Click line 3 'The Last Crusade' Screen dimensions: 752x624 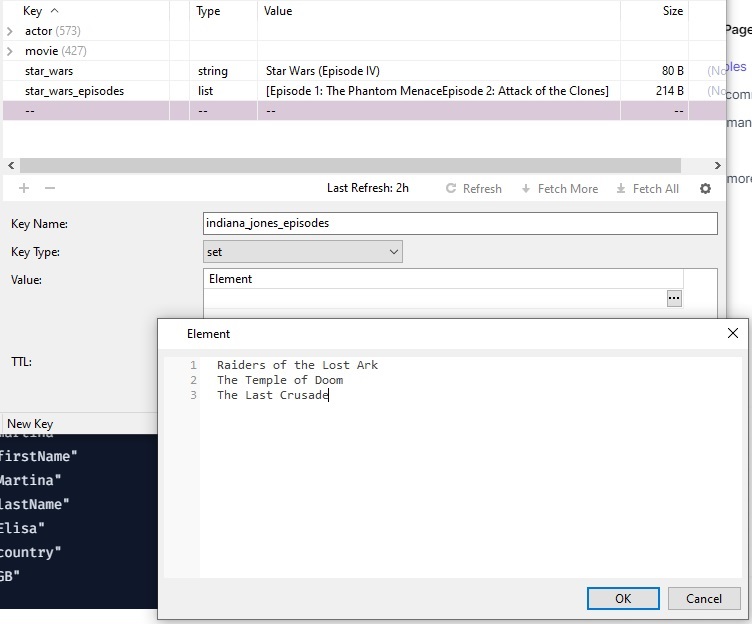[x=272, y=395]
